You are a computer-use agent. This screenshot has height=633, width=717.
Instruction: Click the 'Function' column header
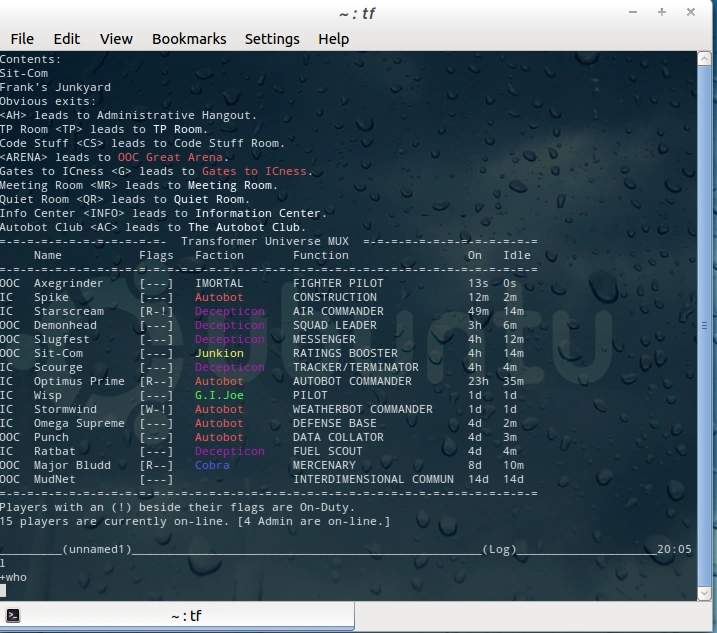(x=321, y=255)
